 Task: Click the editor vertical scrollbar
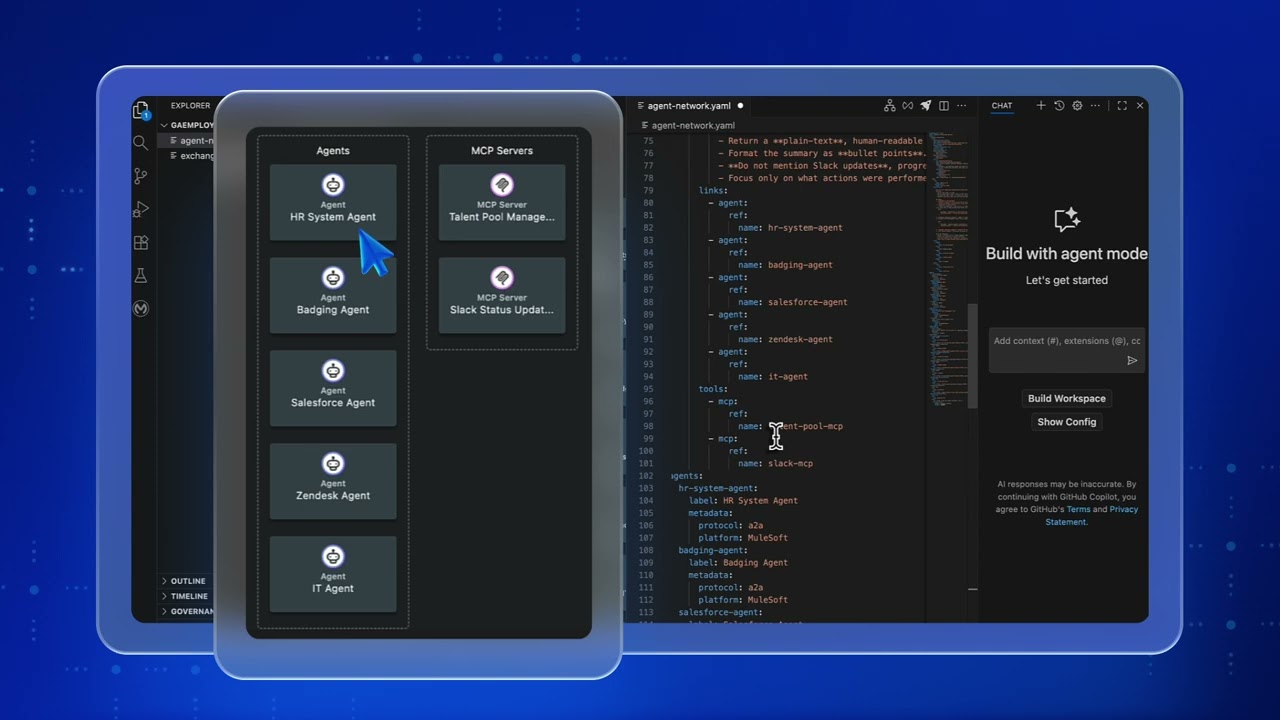click(972, 355)
